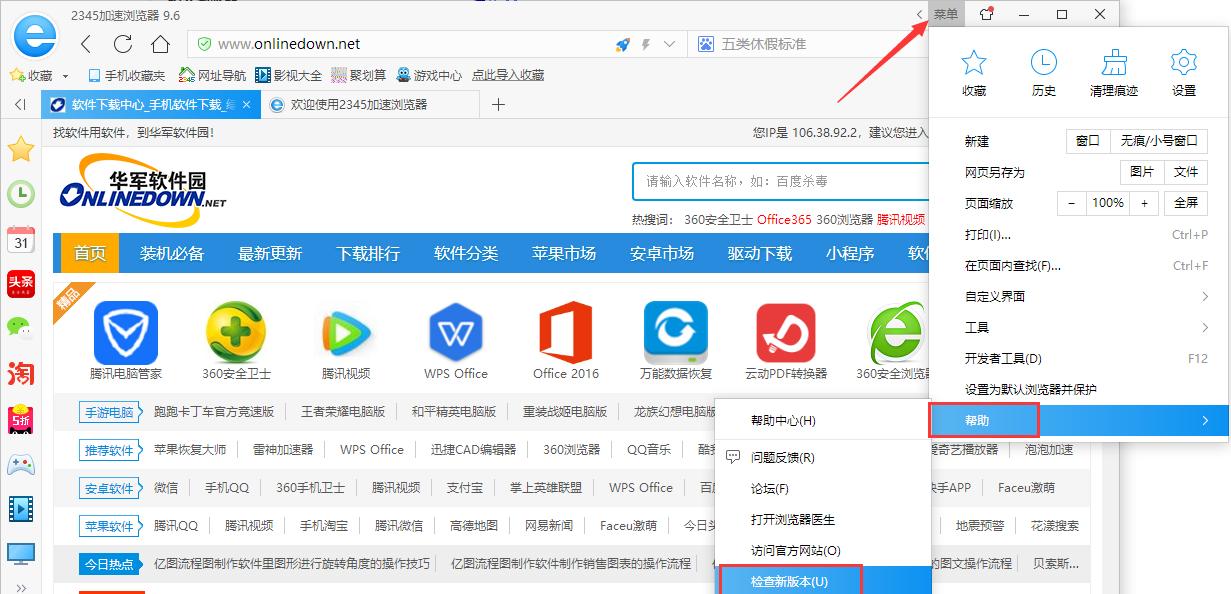This screenshot has width=1231, height=594.
Task: Open a new tab with the plus button
Action: pos(498,104)
